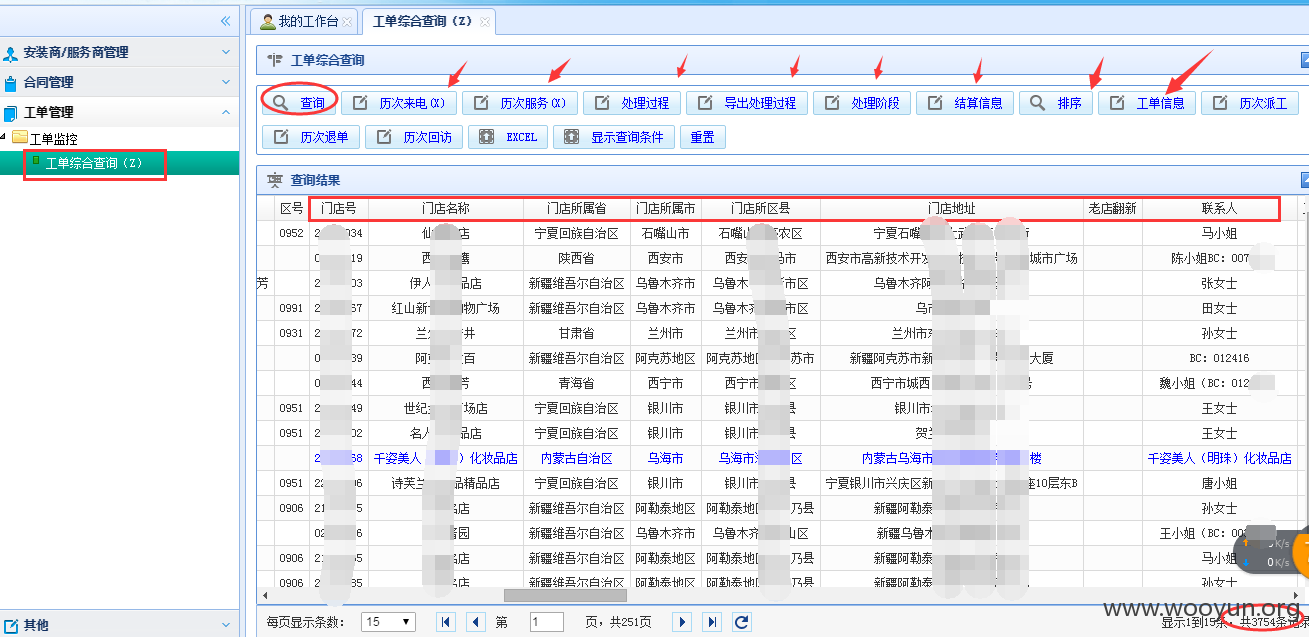This screenshot has width=1309, height=637.
Task: Open 历次服务(X) records
Action: 520,103
